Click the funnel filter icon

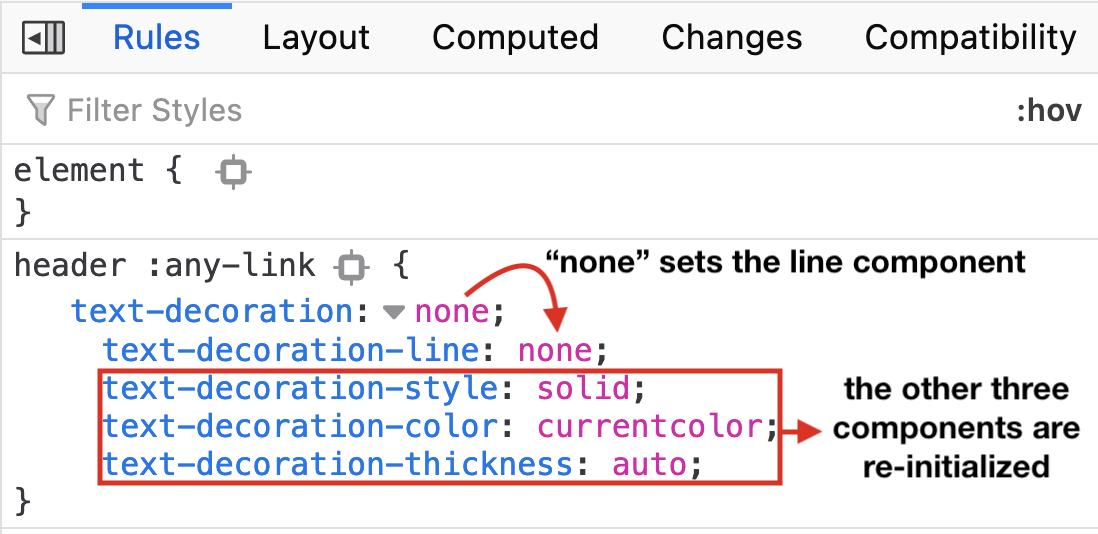40,110
